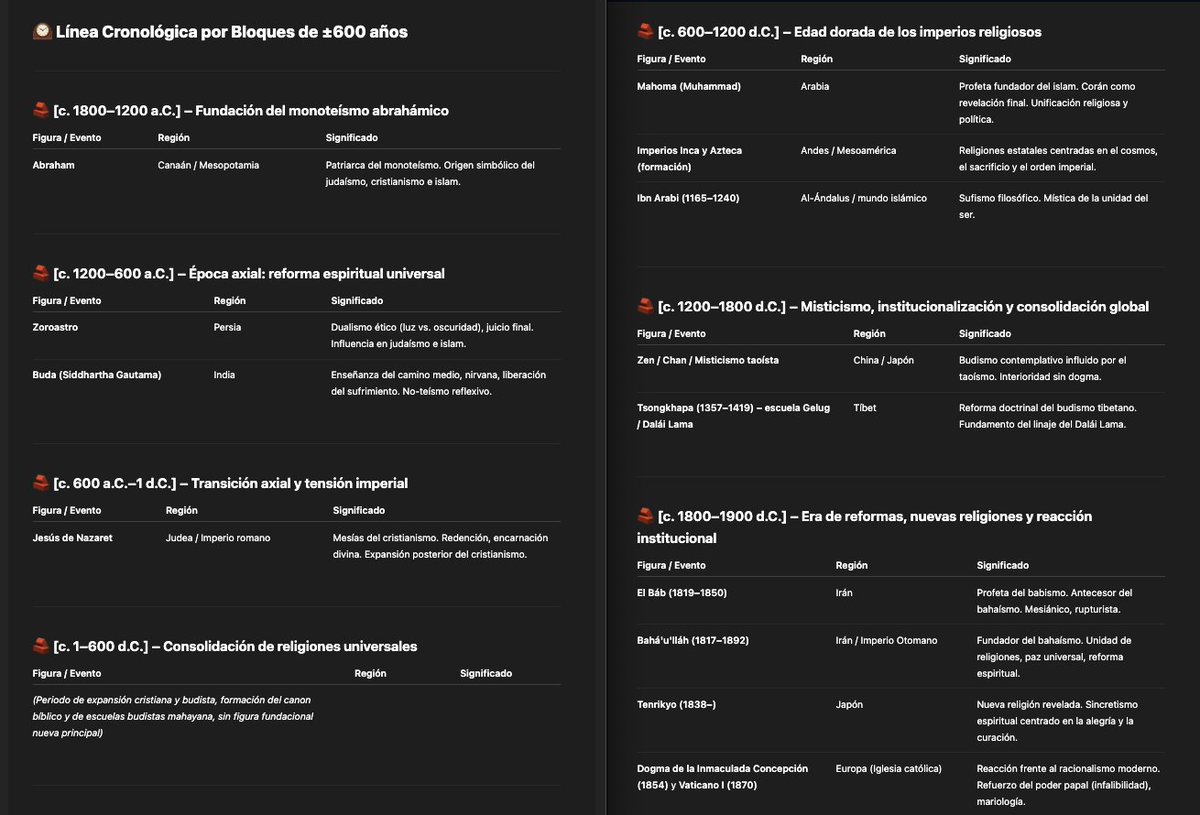
Task: Select the Abraham cell in the first table
Action: pos(54,165)
